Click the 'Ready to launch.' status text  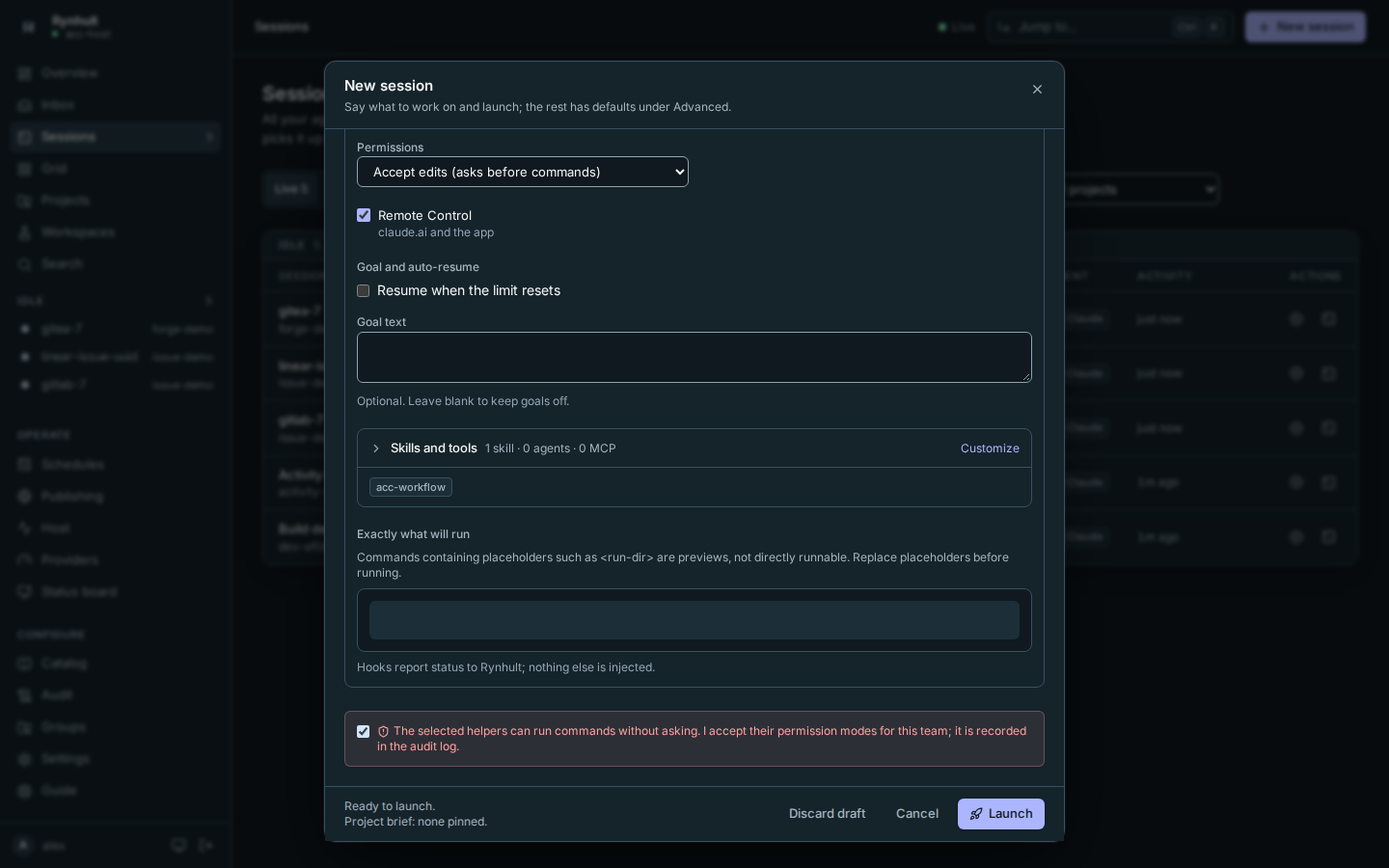[x=390, y=806]
